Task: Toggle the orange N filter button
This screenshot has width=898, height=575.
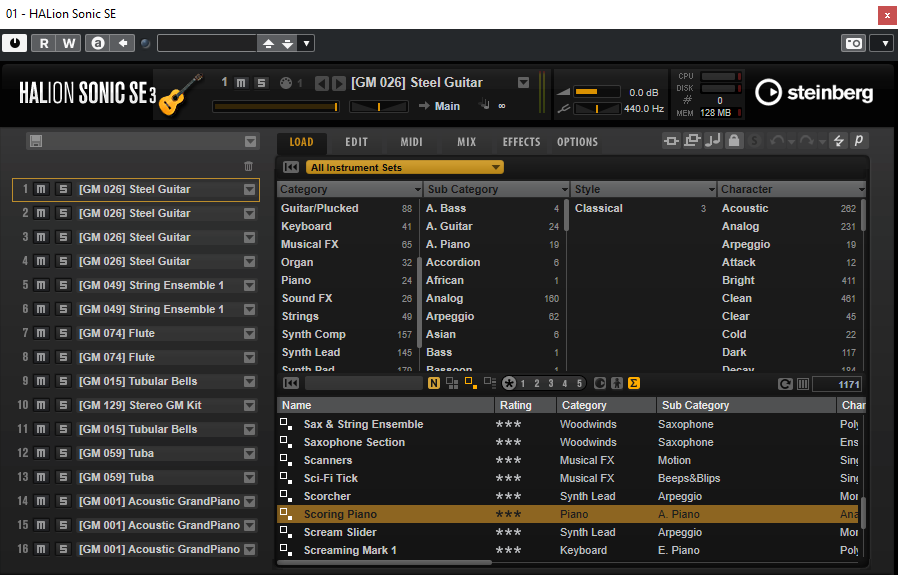Action: [434, 383]
